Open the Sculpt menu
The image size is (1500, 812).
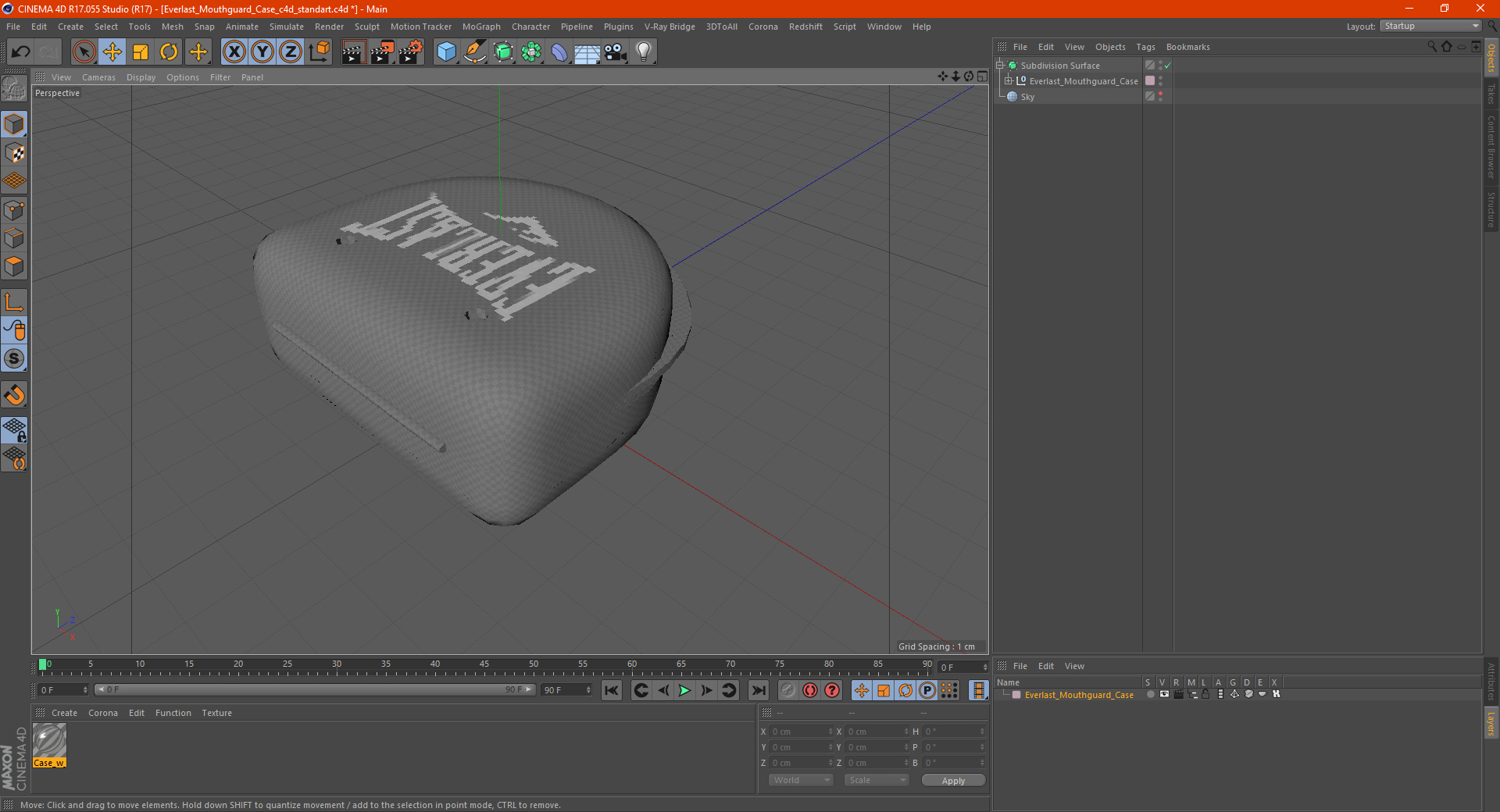click(x=366, y=27)
